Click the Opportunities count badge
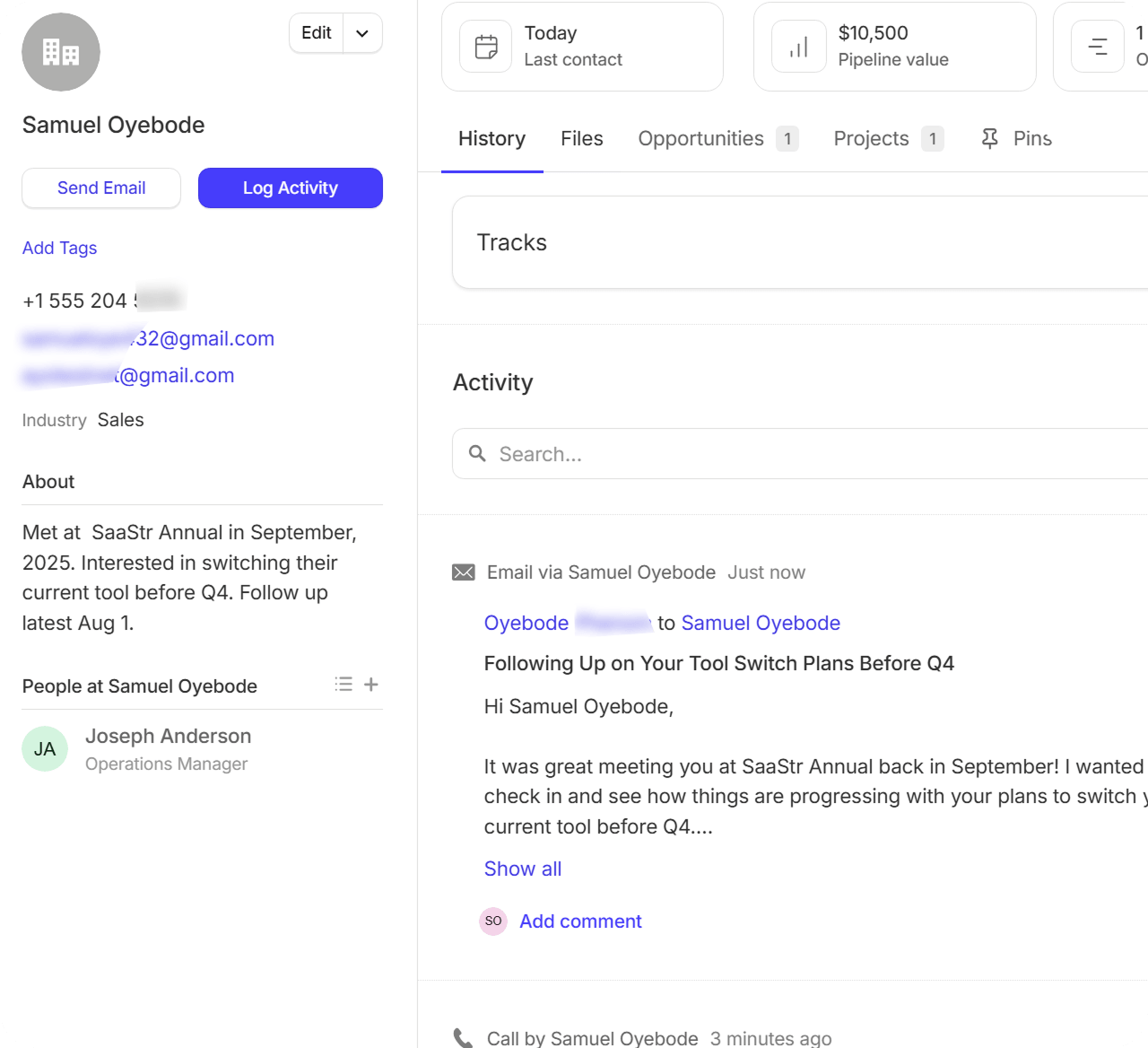Image resolution: width=1148 pixels, height=1048 pixels. [787, 139]
